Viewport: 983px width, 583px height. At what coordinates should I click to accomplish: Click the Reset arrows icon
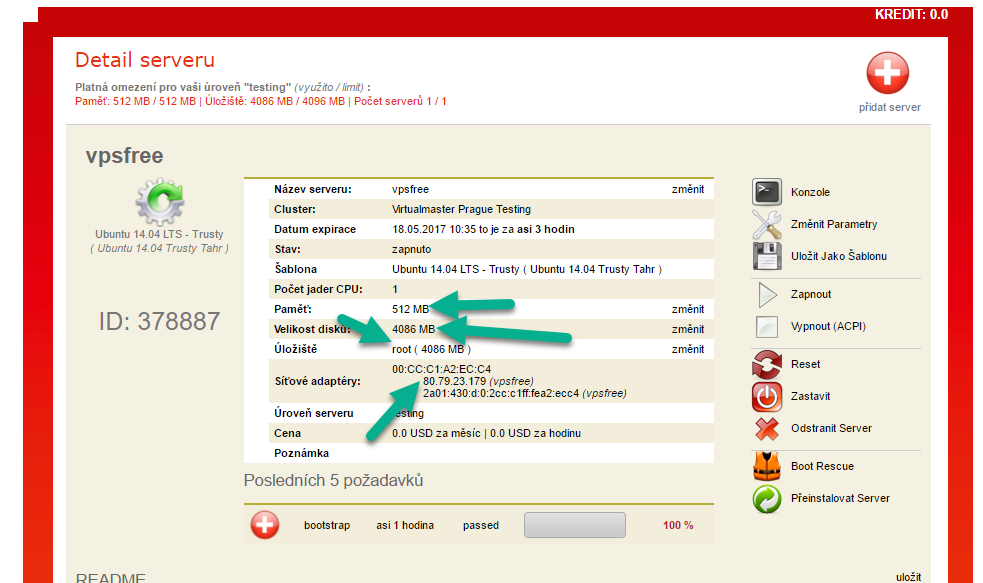[x=766, y=365]
